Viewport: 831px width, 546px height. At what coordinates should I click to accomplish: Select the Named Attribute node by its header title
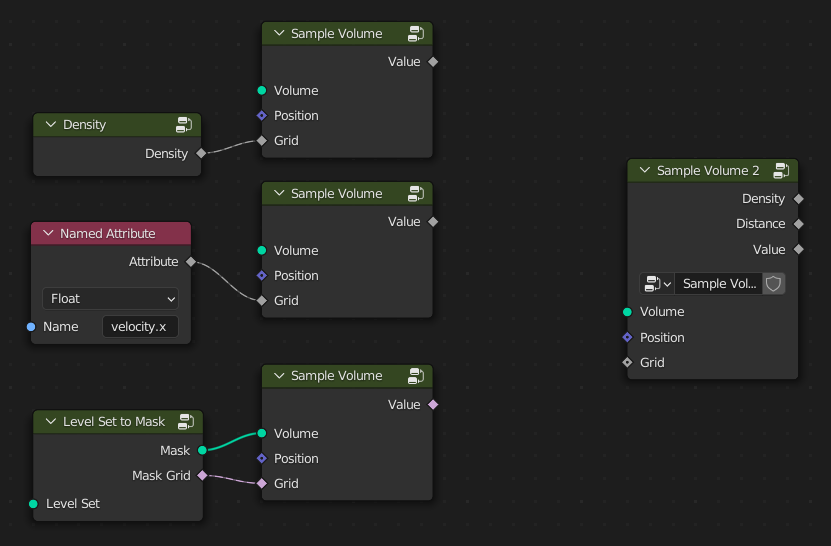click(108, 234)
